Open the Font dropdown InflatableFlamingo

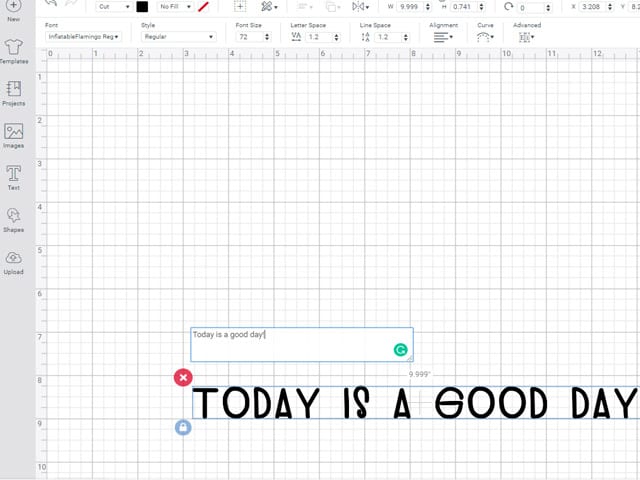pos(83,37)
